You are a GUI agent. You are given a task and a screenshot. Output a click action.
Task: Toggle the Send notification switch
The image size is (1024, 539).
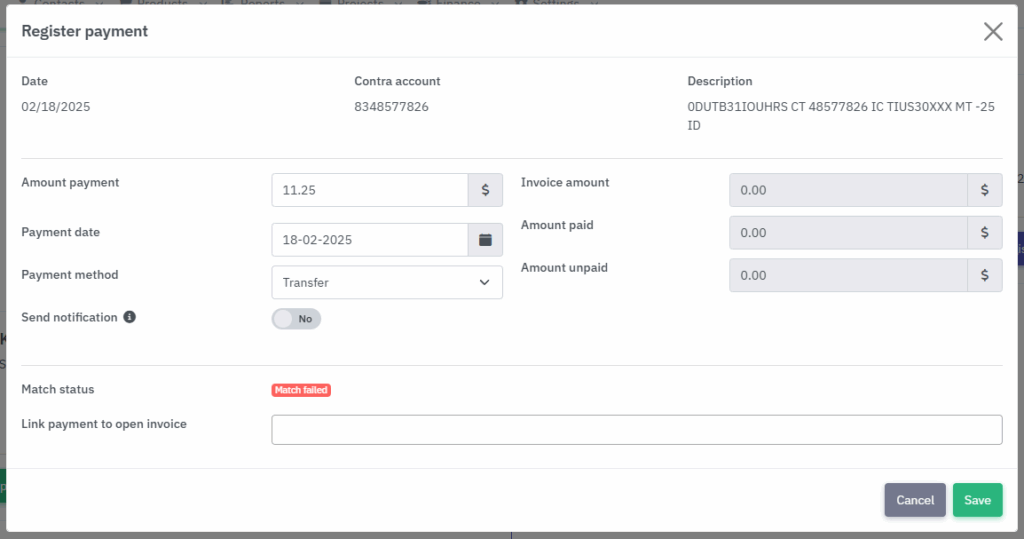click(x=296, y=319)
